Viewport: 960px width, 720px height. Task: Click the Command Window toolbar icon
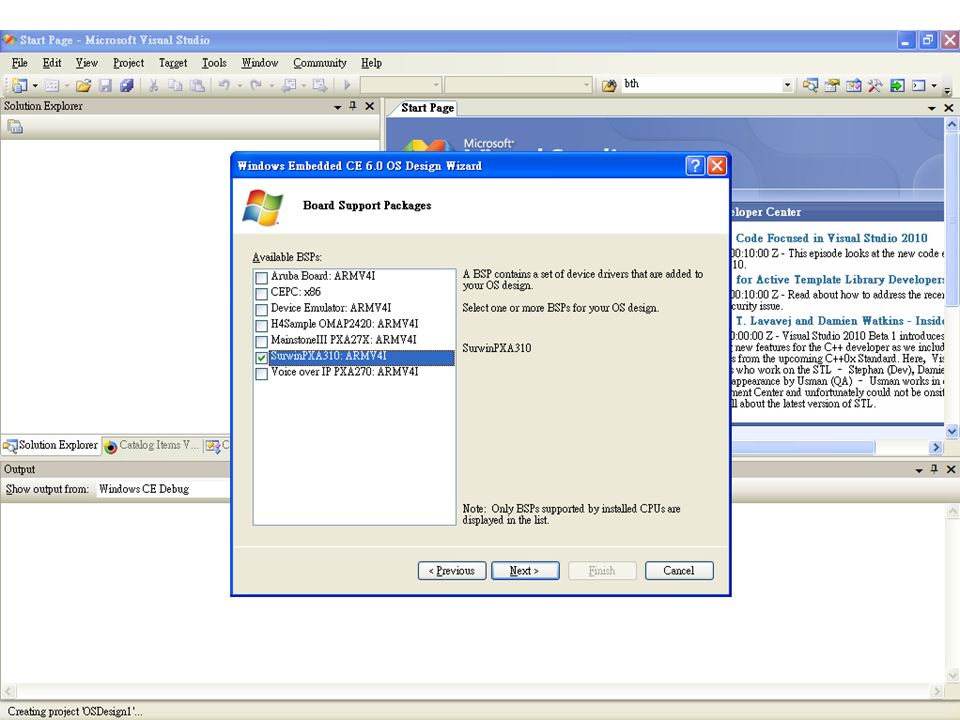pos(918,85)
